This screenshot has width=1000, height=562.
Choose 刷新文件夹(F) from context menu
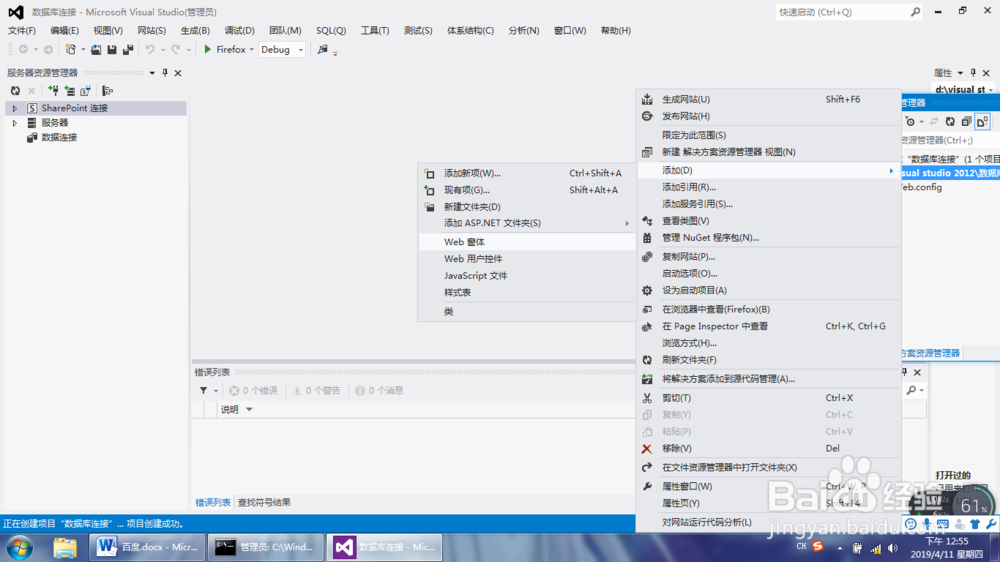768,360
